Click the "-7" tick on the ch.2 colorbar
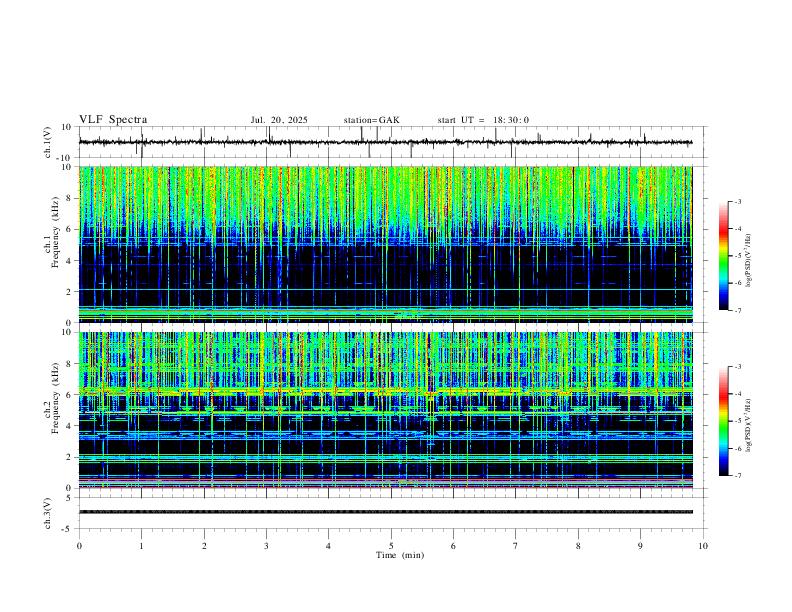The height and width of the screenshot is (612, 792). click(x=737, y=475)
